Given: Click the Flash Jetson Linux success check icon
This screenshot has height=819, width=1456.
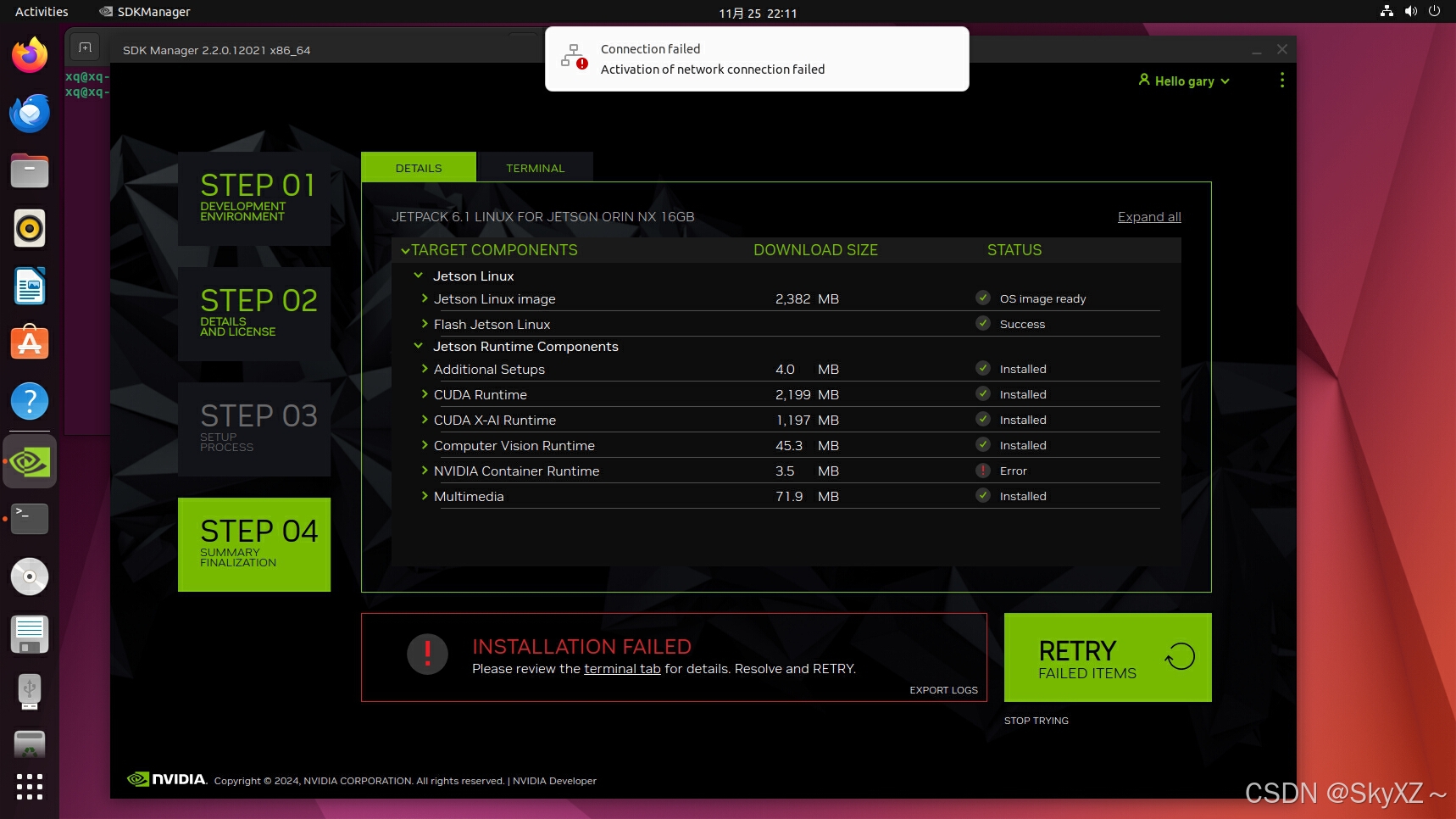Looking at the screenshot, I should coord(983,323).
